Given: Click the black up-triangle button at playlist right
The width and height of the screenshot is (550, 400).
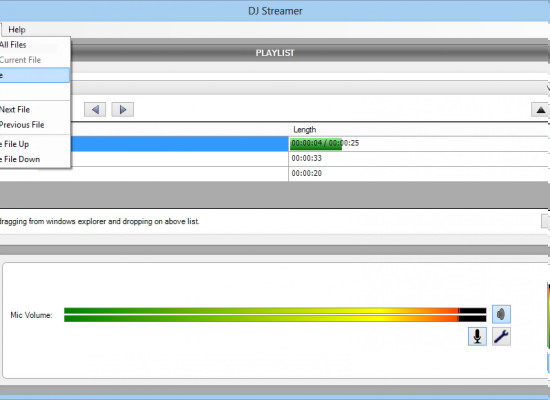Looking at the screenshot, I should (541, 110).
